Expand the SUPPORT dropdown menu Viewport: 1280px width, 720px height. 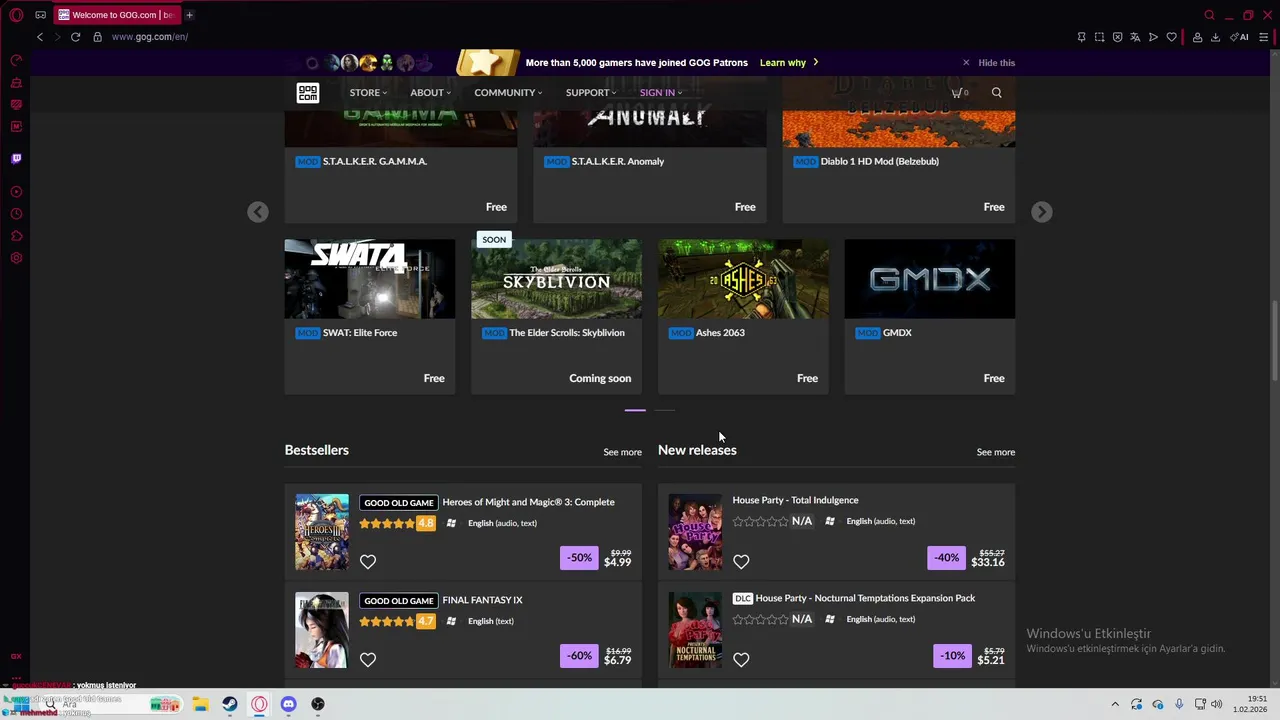coord(591,92)
